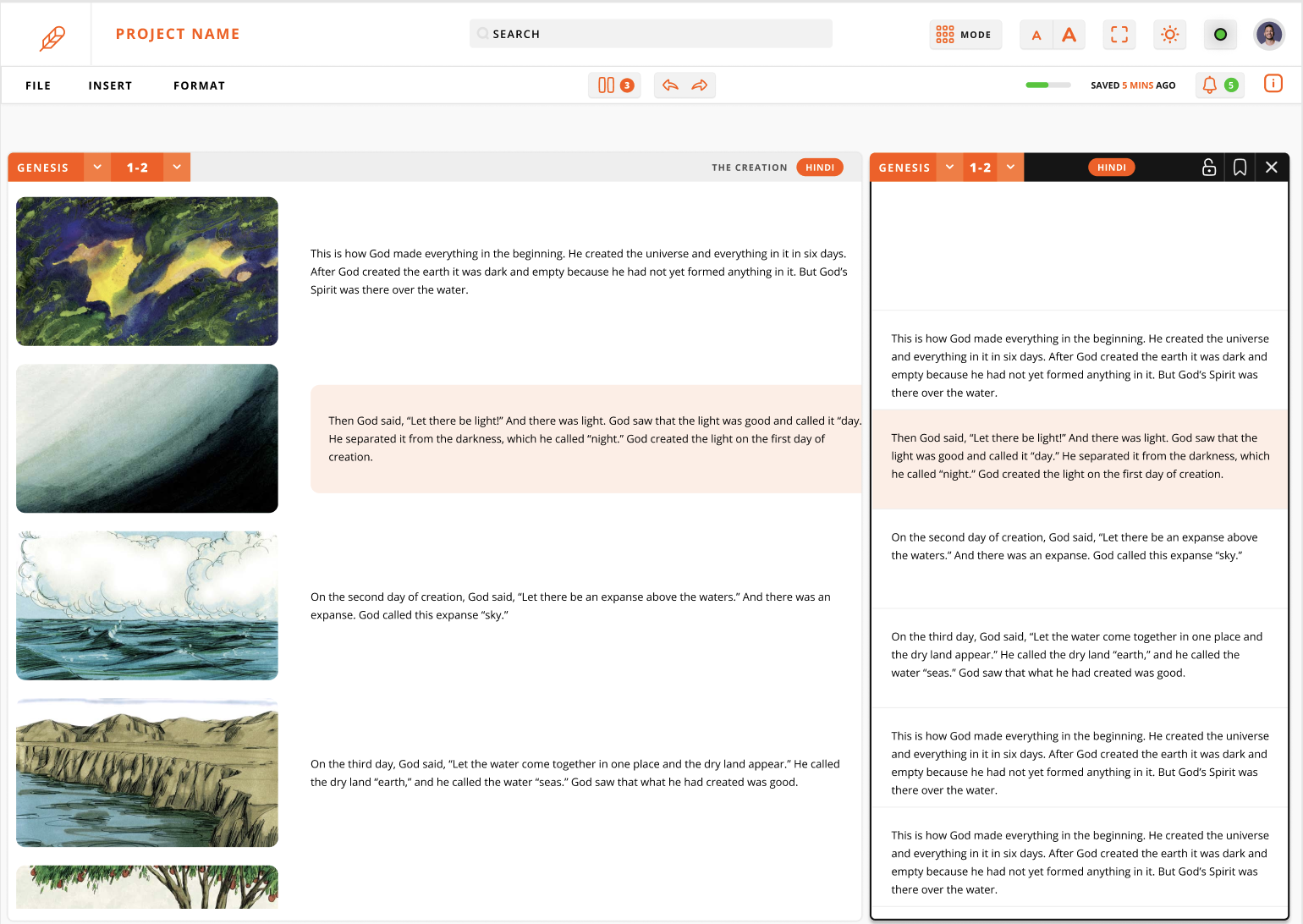Toggle the light theme sun icon

[x=1169, y=35]
